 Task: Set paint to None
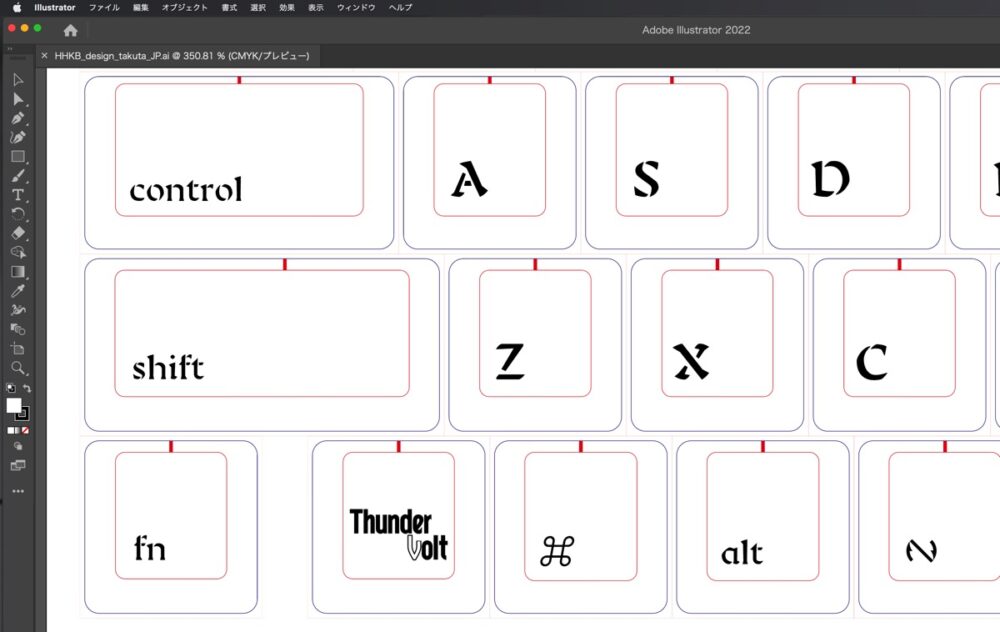pos(25,431)
